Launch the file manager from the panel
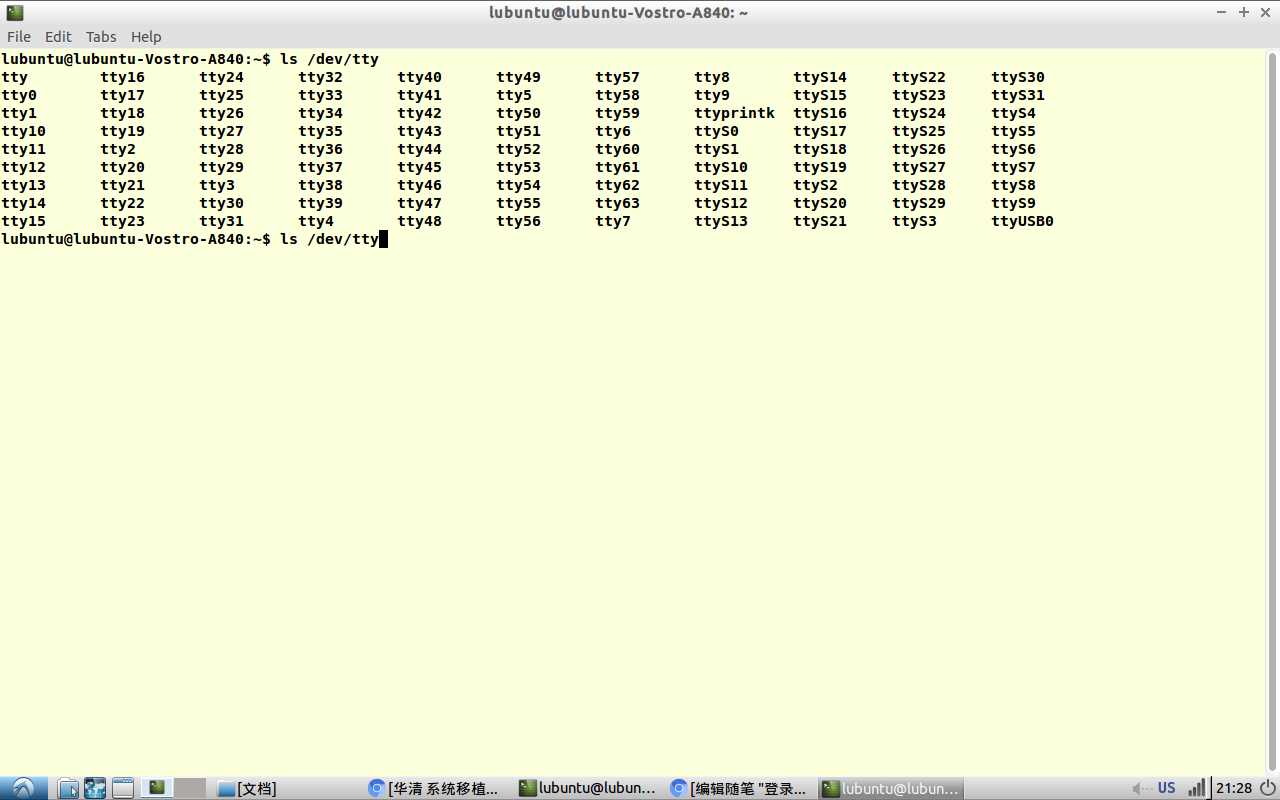The image size is (1280, 800). tap(68, 788)
